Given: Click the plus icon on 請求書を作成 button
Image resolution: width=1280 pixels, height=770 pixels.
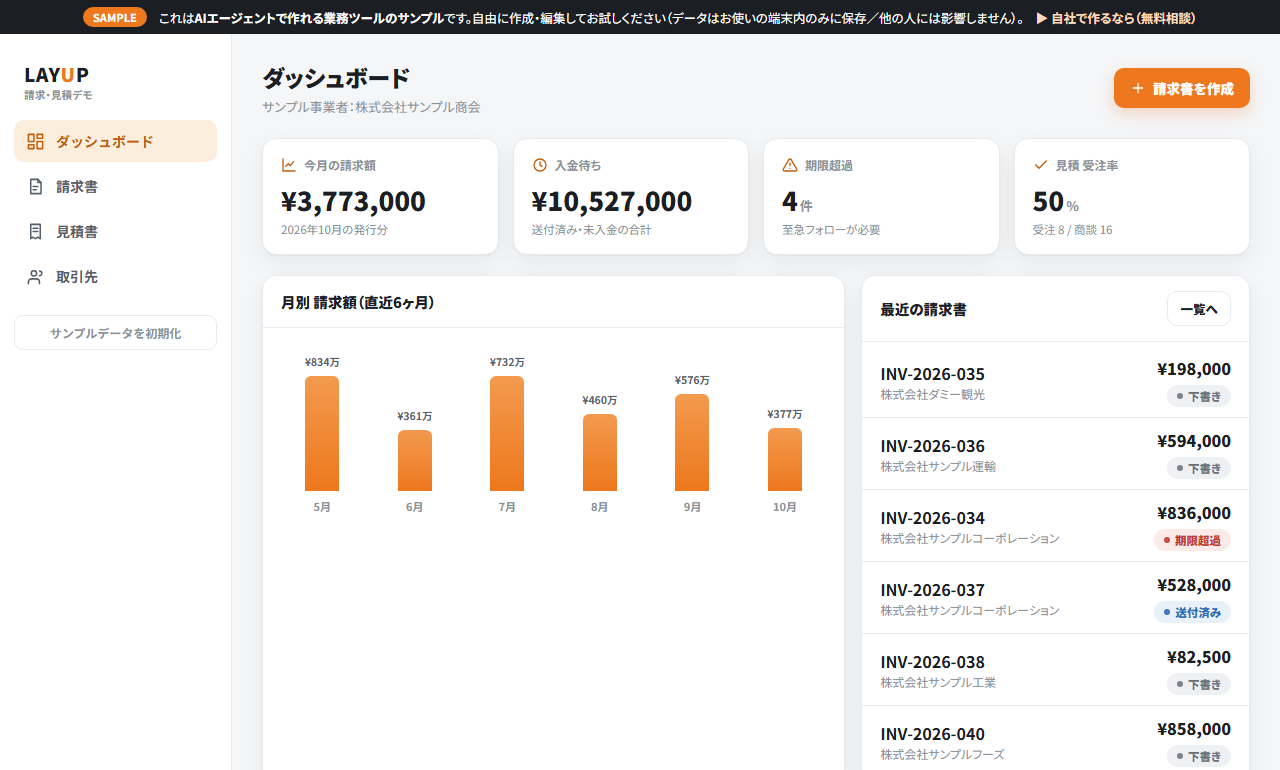Looking at the screenshot, I should tap(1137, 88).
